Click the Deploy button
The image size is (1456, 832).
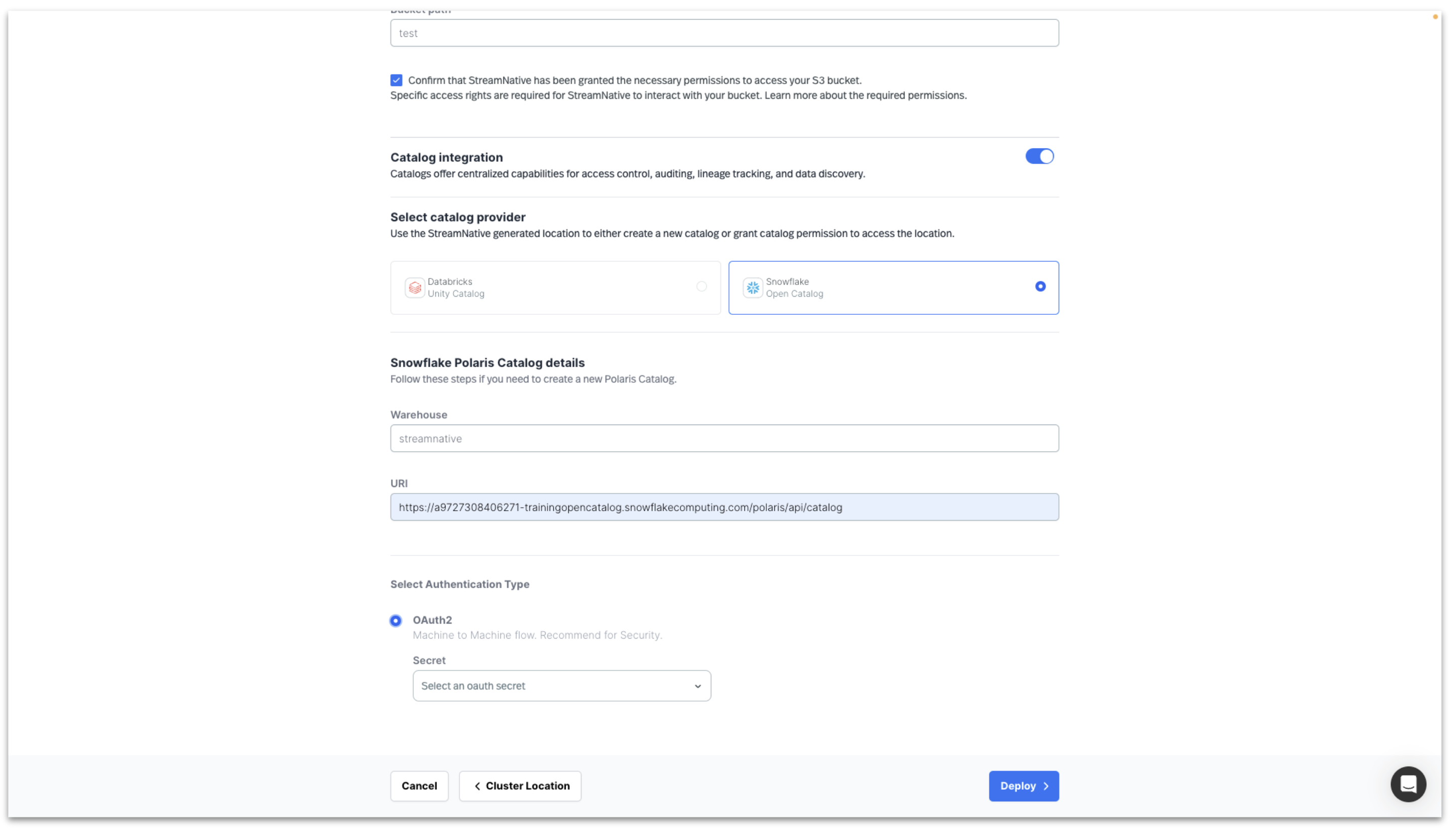point(1023,786)
